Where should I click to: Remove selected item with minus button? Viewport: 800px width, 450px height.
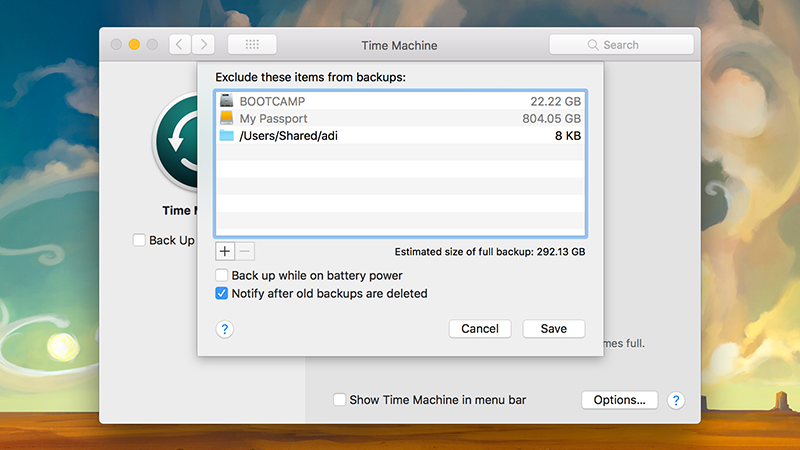245,251
